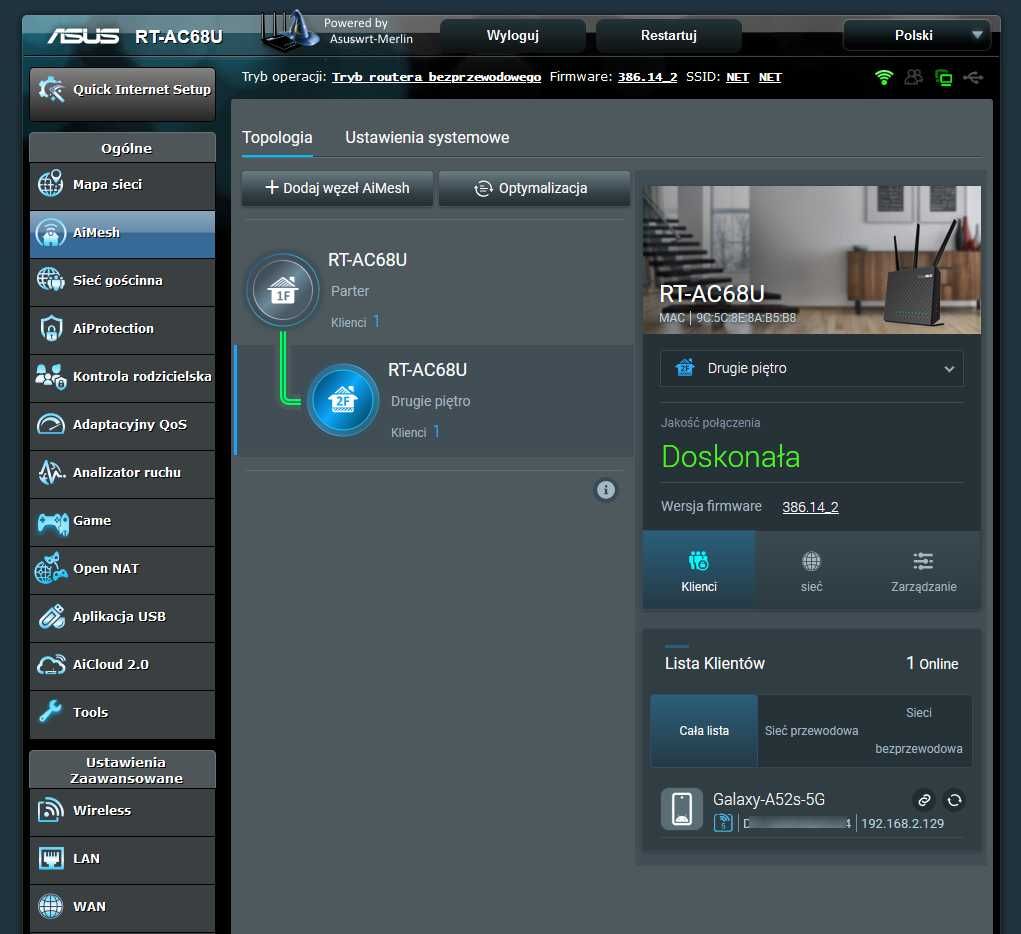Screen dimensions: 1021x934
Task: Click Galaxy-A52s-5G phone device icon
Action: coord(682,809)
